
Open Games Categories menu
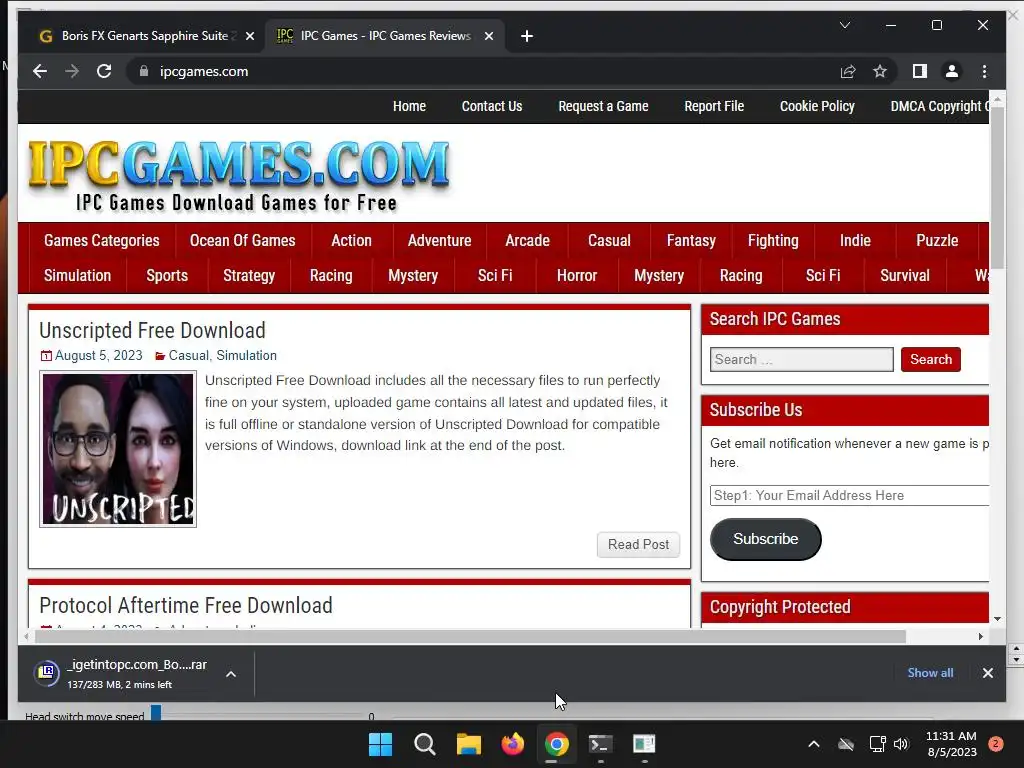tap(101, 240)
